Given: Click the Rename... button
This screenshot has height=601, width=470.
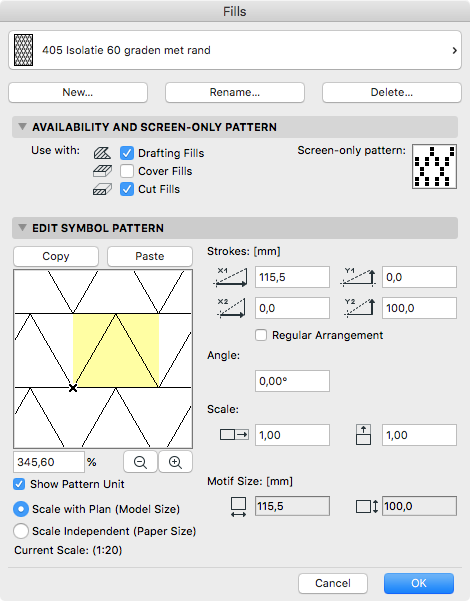Looking at the screenshot, I should click(x=235, y=92).
